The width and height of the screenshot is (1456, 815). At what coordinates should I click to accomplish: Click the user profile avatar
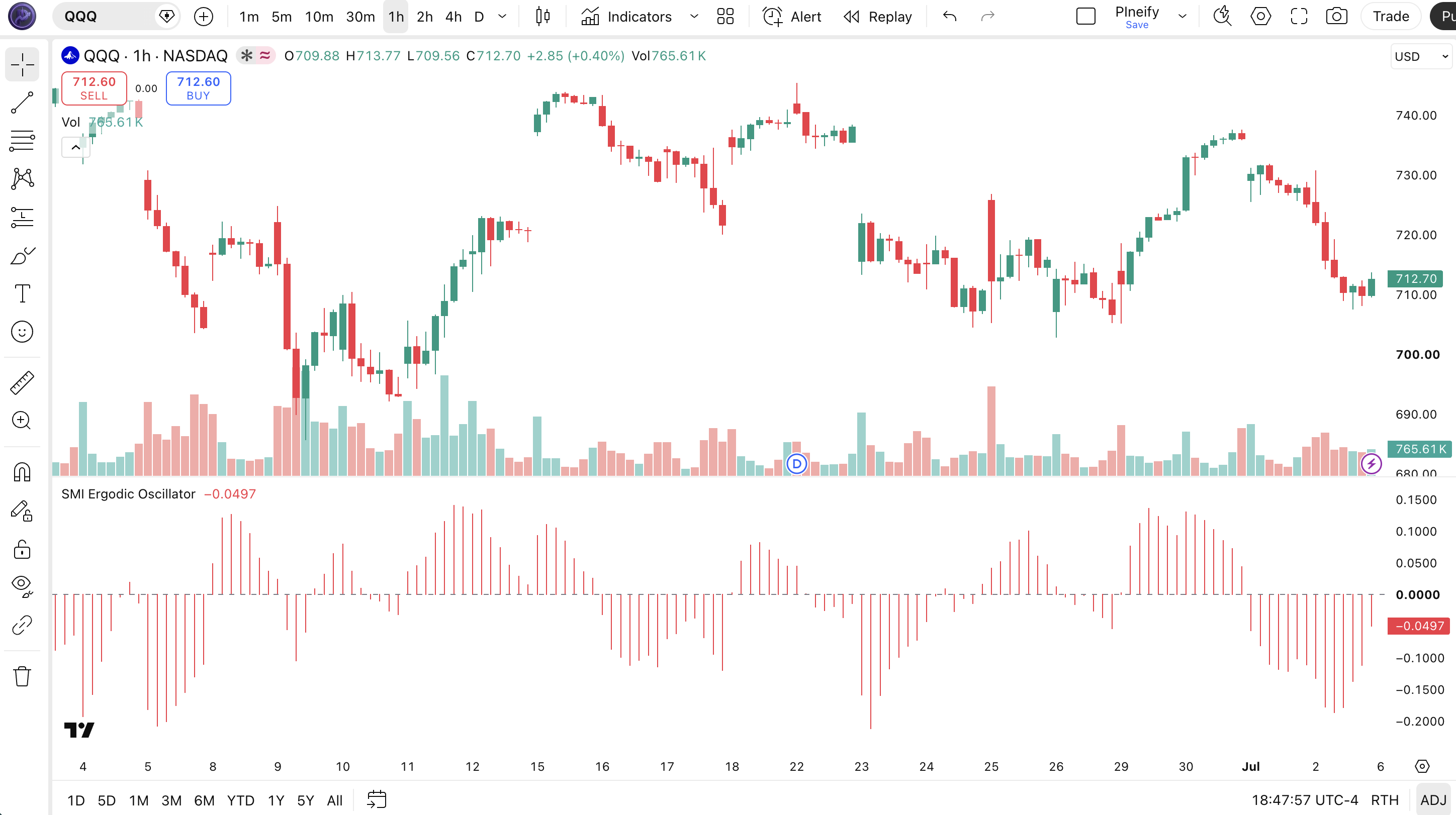[x=22, y=16]
